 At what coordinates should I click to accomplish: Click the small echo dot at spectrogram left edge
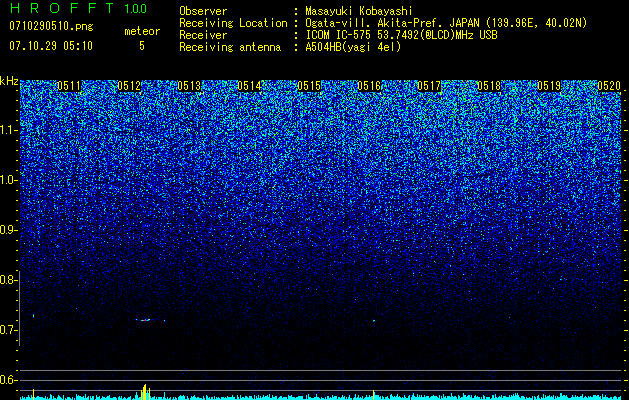tap(34, 315)
